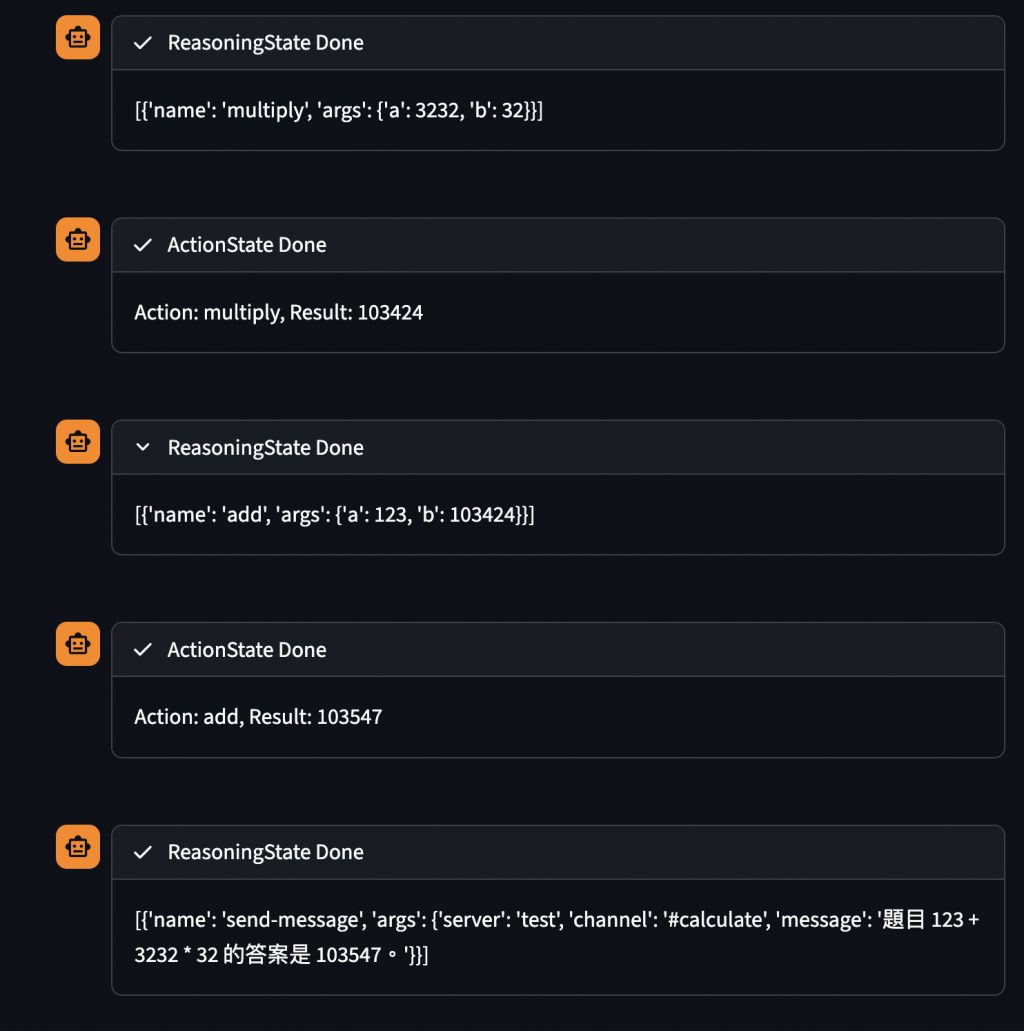Click the add args text with 123 and 103424
The width and height of the screenshot is (1024, 1031).
[334, 515]
